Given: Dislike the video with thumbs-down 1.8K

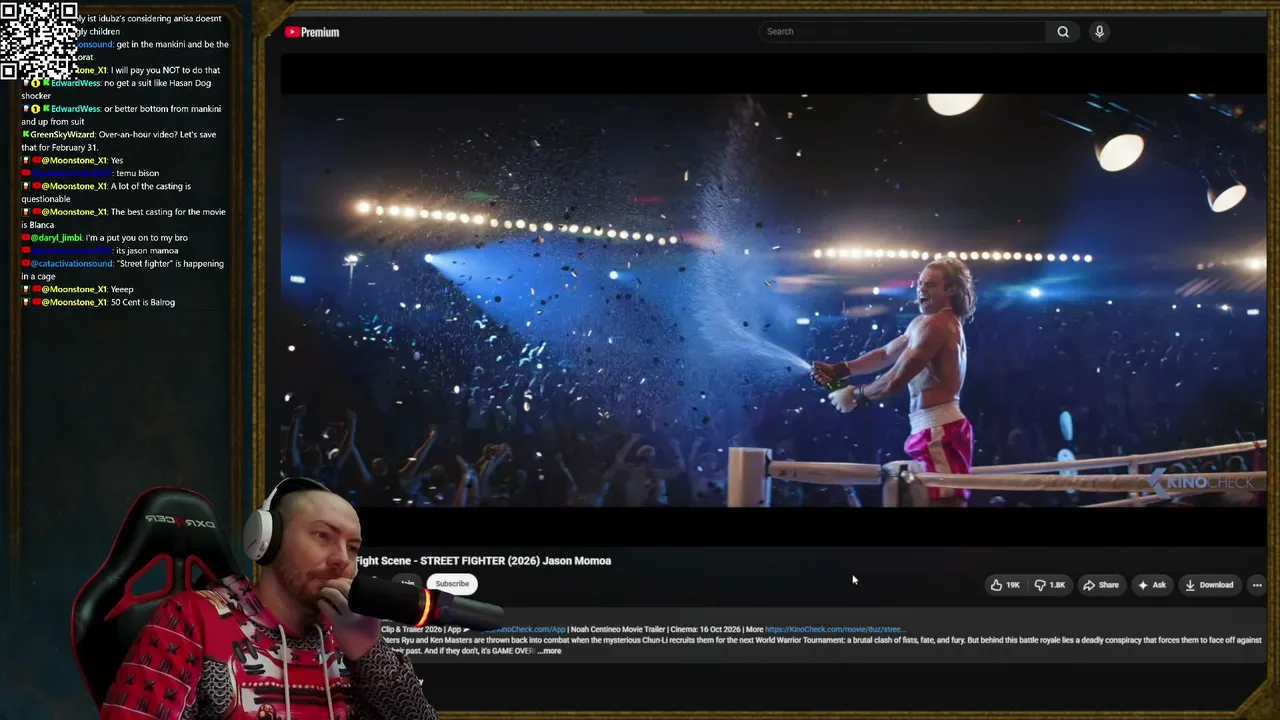Looking at the screenshot, I should pyautogui.click(x=1049, y=585).
